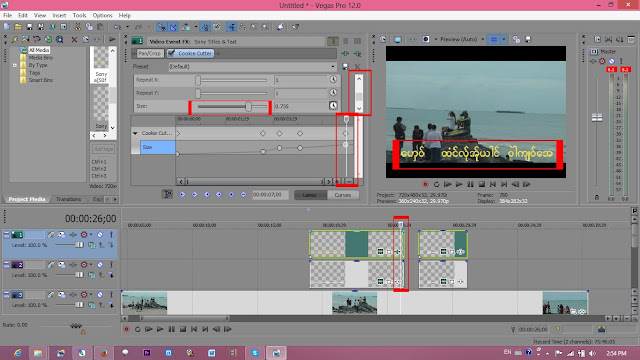Click track 2 Track FX icon
The height and width of the screenshot is (360, 640).
pyautogui.click(x=73, y=265)
